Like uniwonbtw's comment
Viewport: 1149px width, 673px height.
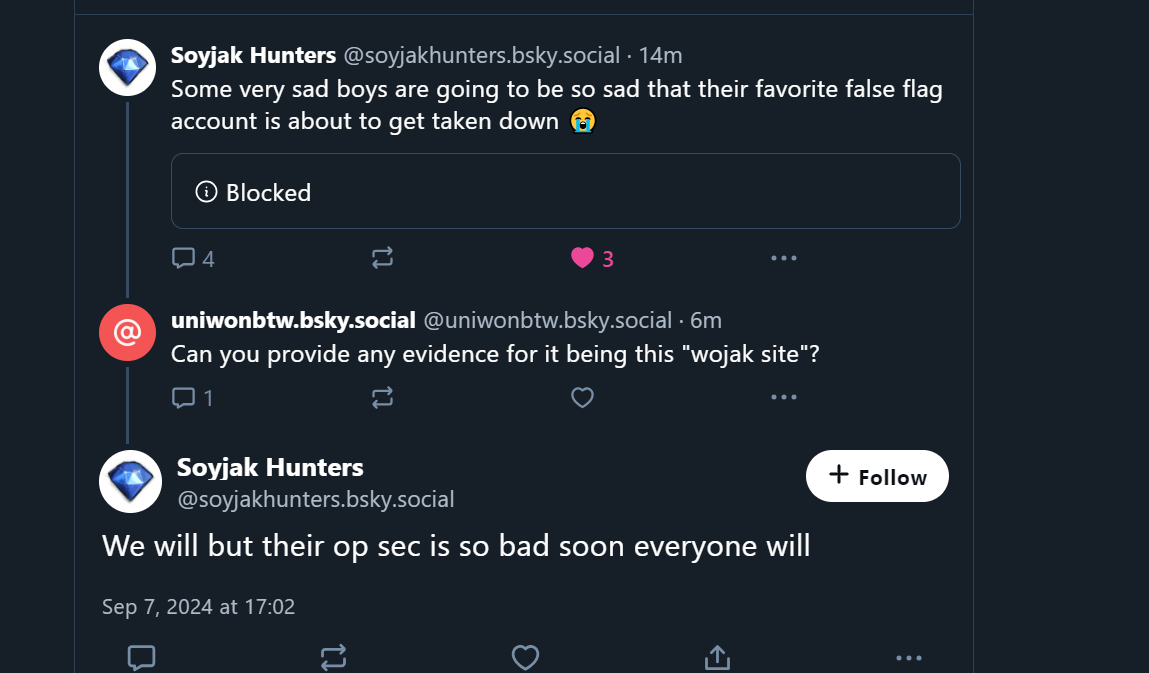(583, 398)
